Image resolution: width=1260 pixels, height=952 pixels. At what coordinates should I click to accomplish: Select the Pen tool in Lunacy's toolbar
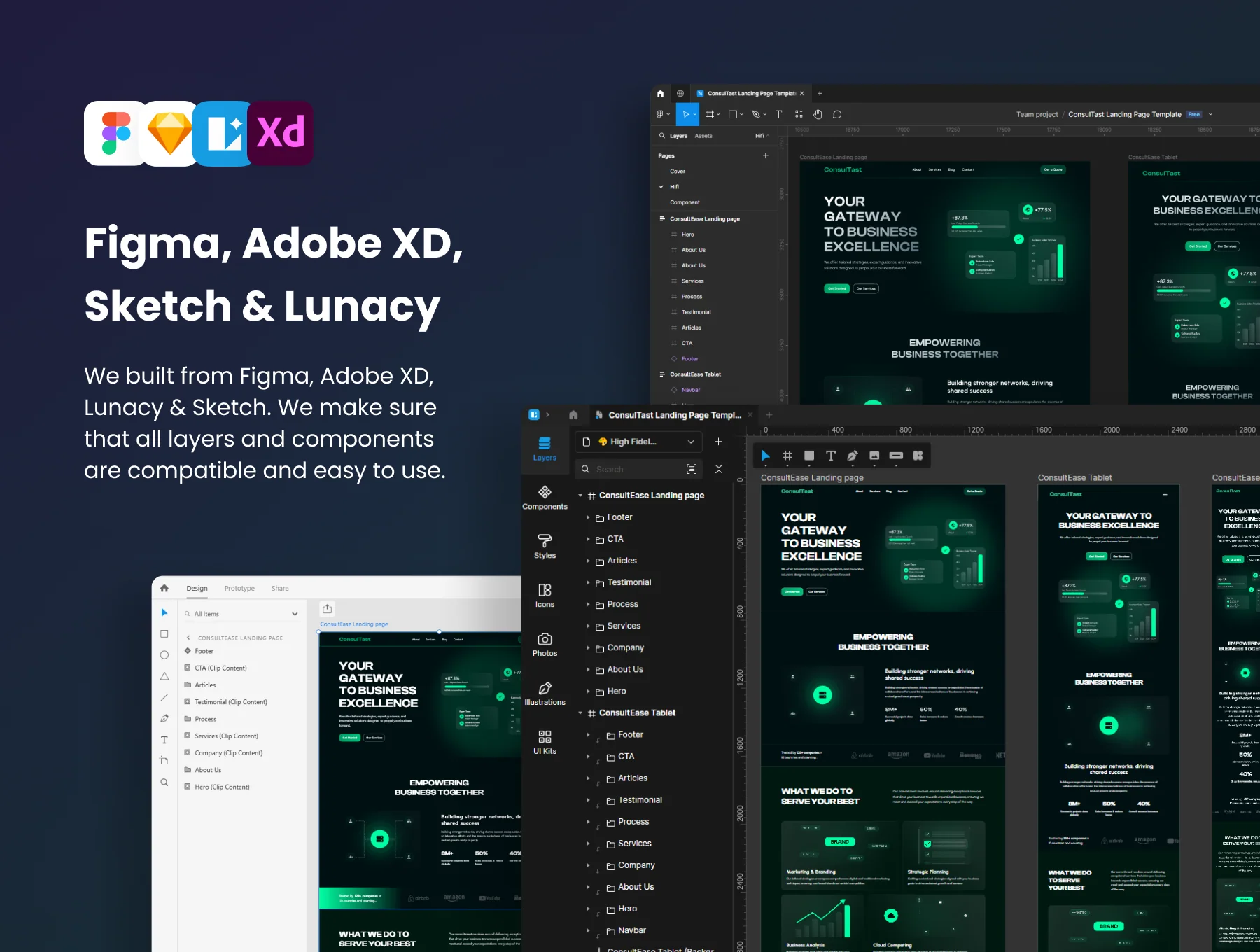[853, 456]
